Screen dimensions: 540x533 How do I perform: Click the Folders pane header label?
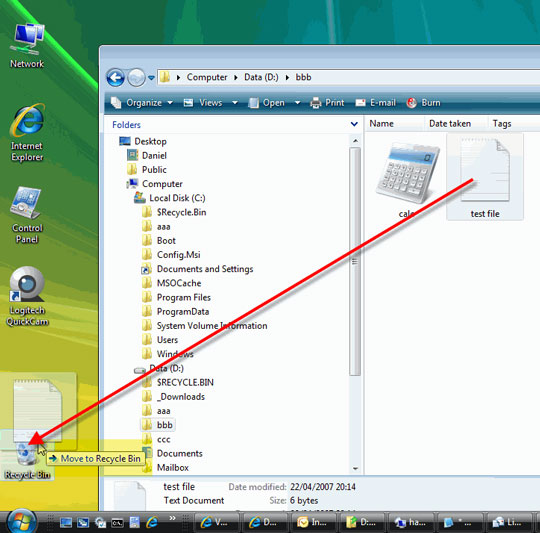pyautogui.click(x=126, y=125)
